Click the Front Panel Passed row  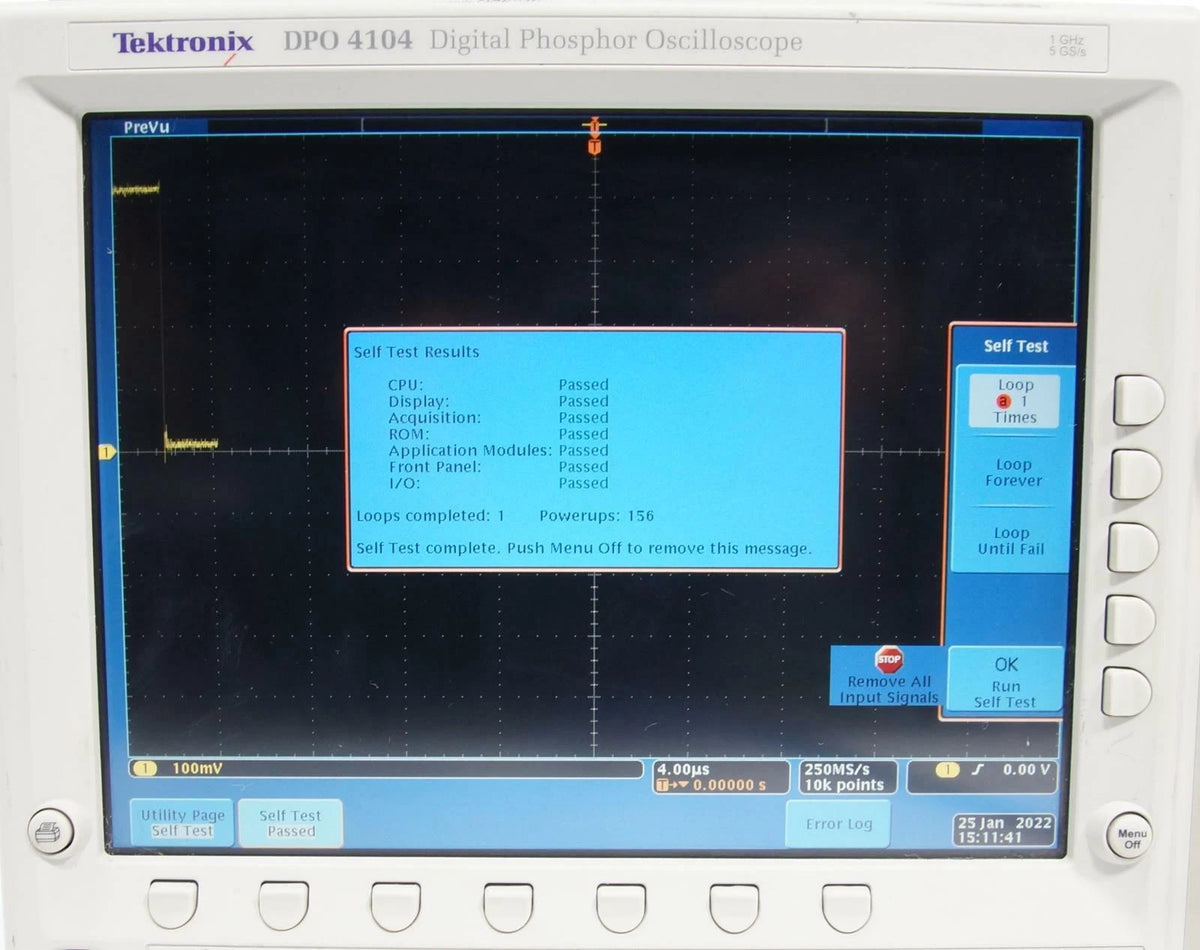(498, 467)
